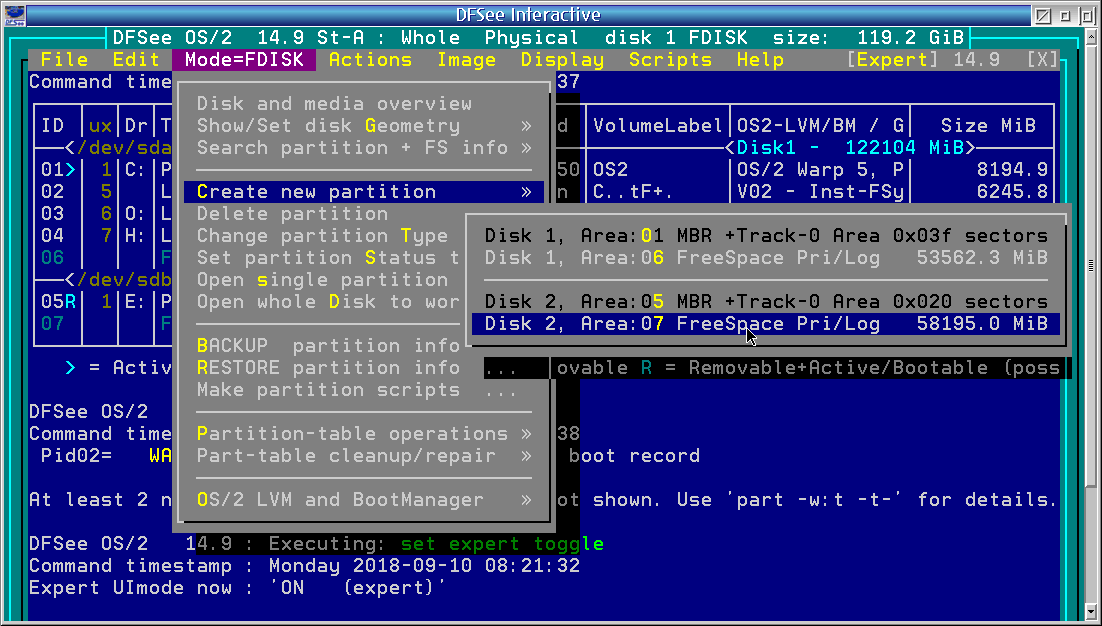Click the scrollbar down arrow
The image size is (1102, 626).
[x=1091, y=611]
